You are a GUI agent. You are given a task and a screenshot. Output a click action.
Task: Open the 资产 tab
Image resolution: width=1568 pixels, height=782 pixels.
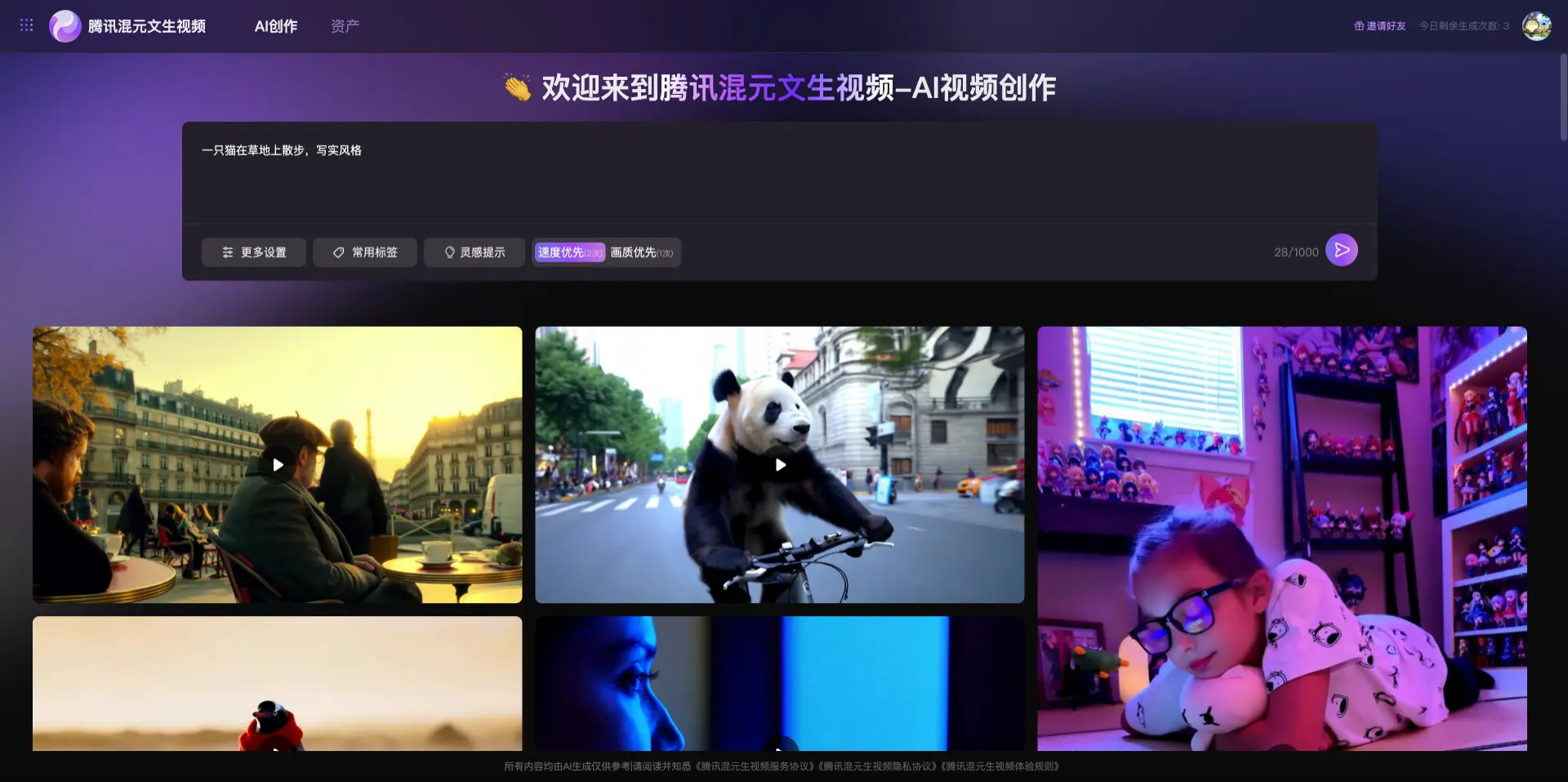click(x=345, y=25)
